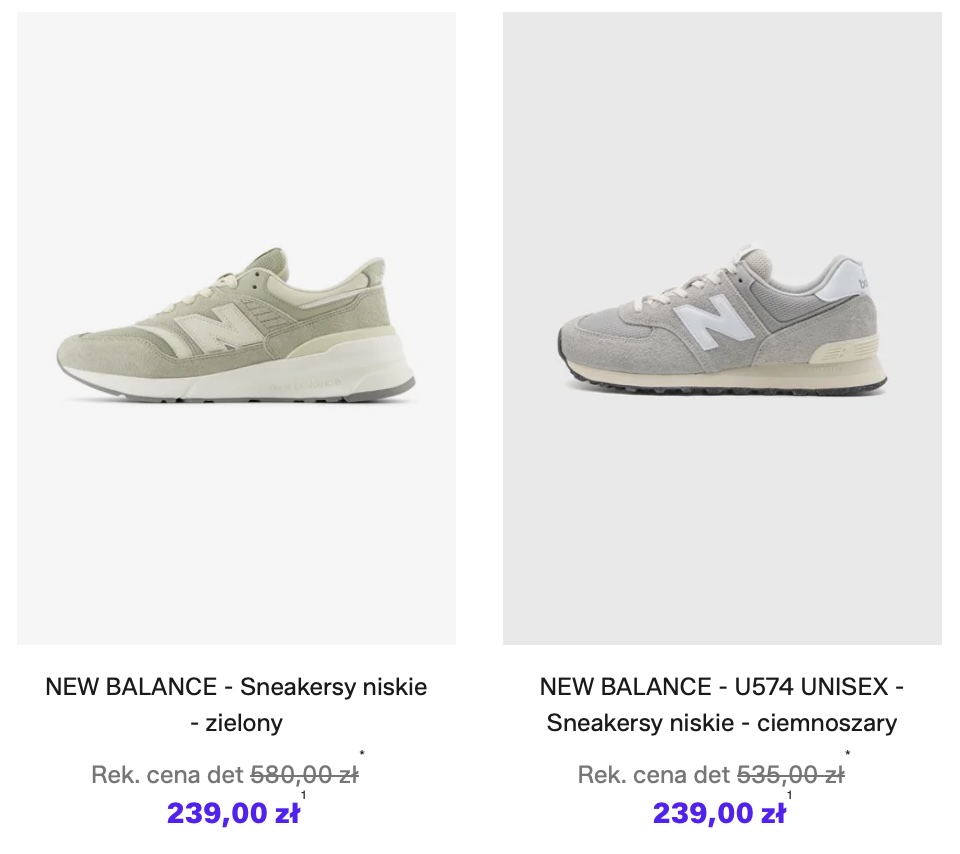This screenshot has width=960, height=854.
Task: Select the green sneaker's 239,00 zł price
Action: (233, 813)
